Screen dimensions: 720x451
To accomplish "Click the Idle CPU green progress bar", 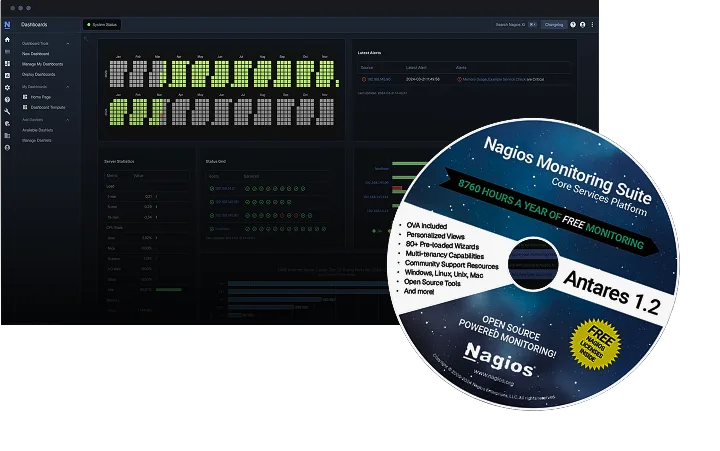I will coord(169,290).
